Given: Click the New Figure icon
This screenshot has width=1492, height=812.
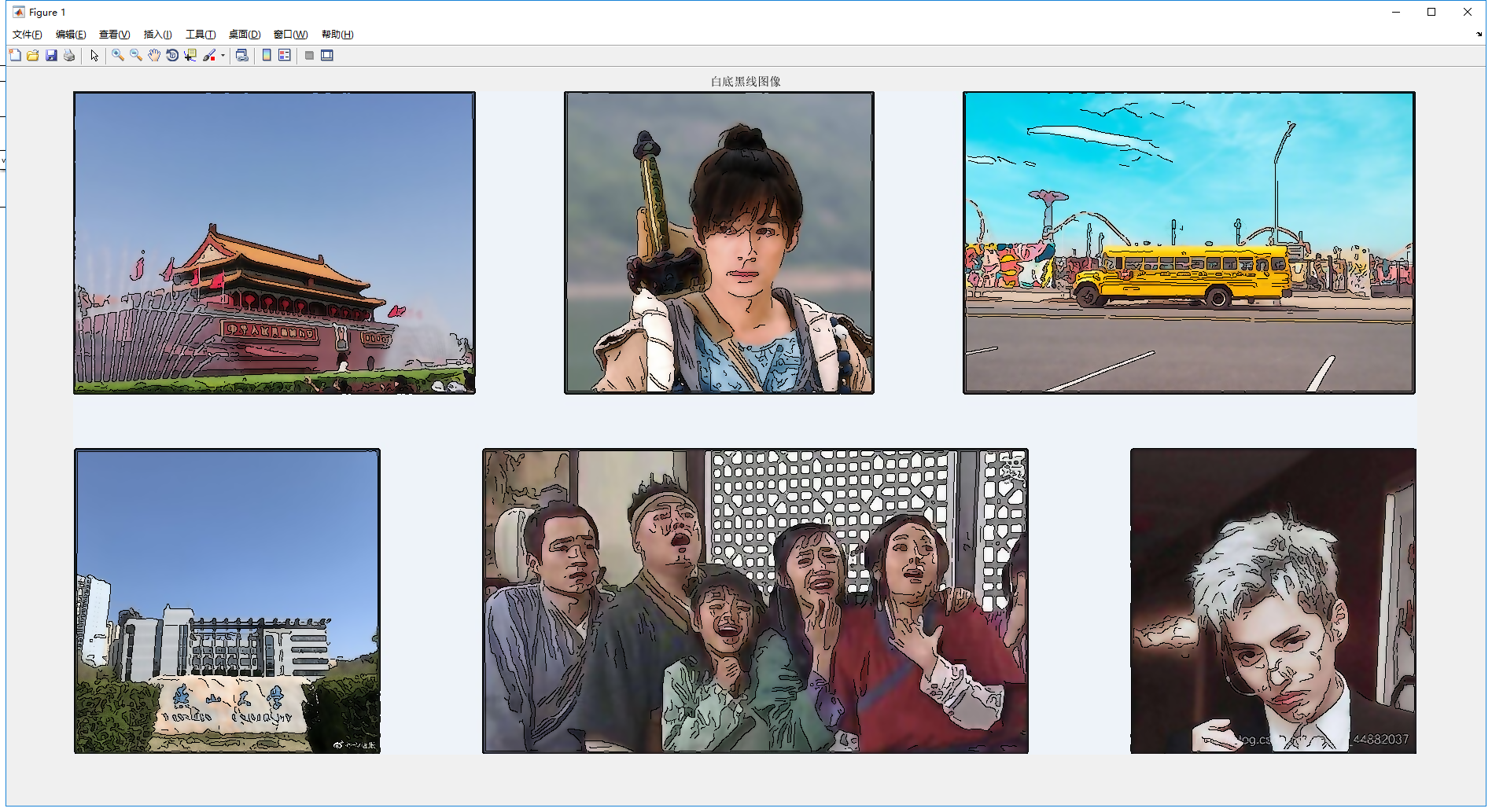Looking at the screenshot, I should (x=15, y=55).
